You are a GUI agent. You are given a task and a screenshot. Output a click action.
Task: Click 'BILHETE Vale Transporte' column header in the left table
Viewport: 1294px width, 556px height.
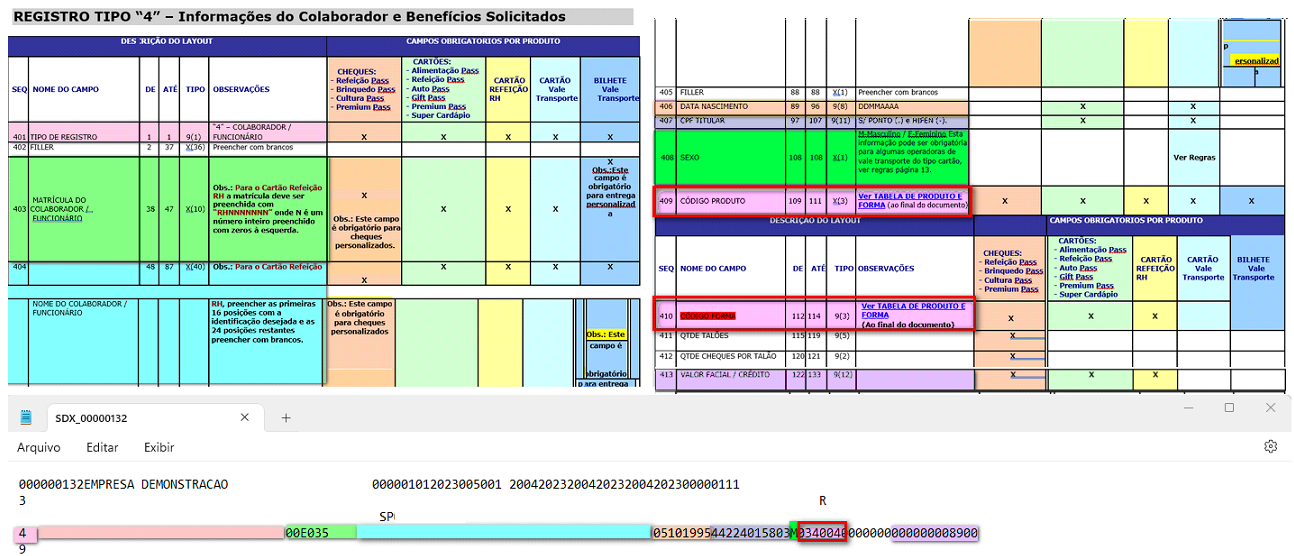click(x=609, y=89)
